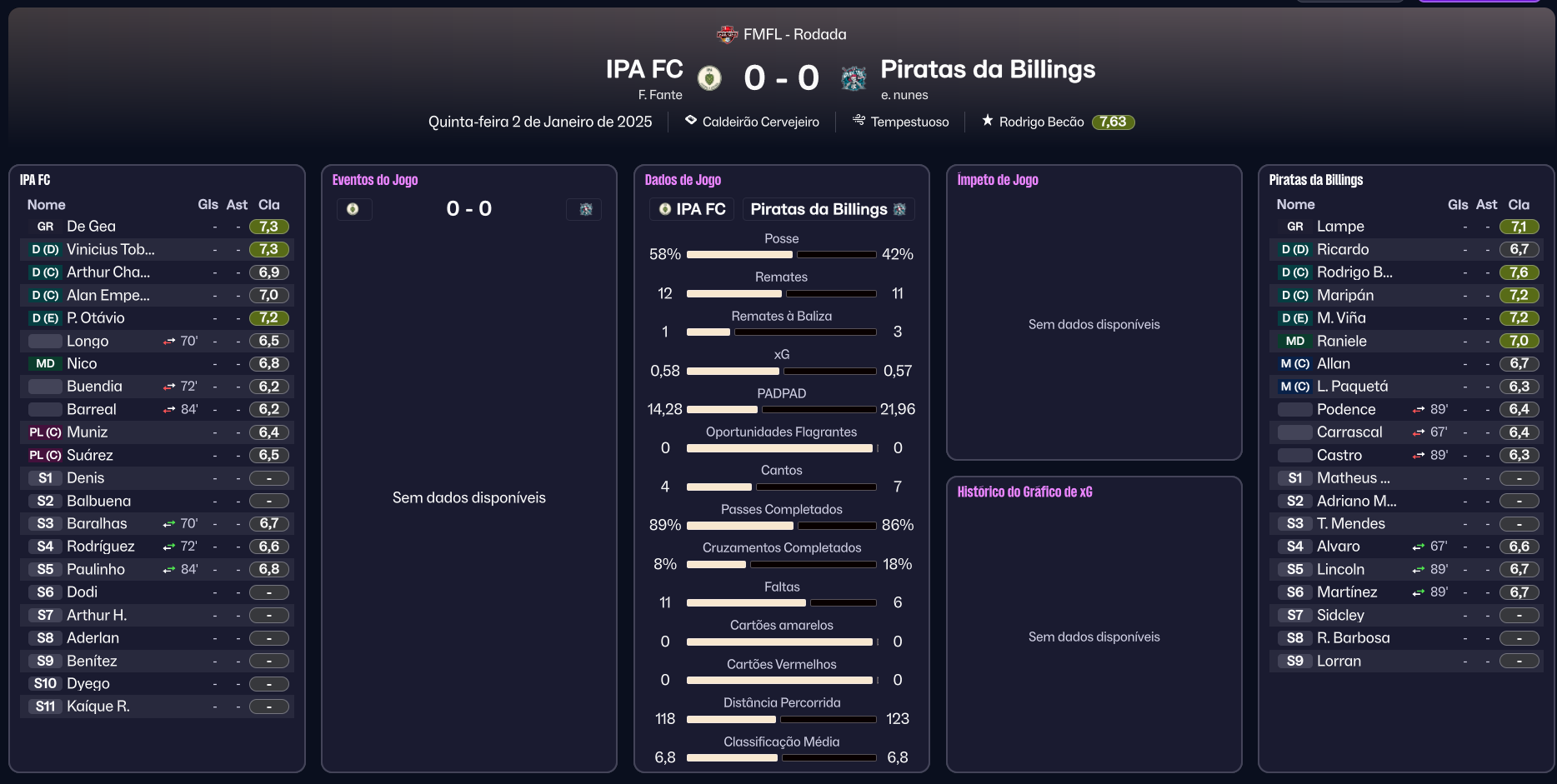
Task: Click the stadium icon beside Caldeirão Cervejeiro
Action: (691, 121)
